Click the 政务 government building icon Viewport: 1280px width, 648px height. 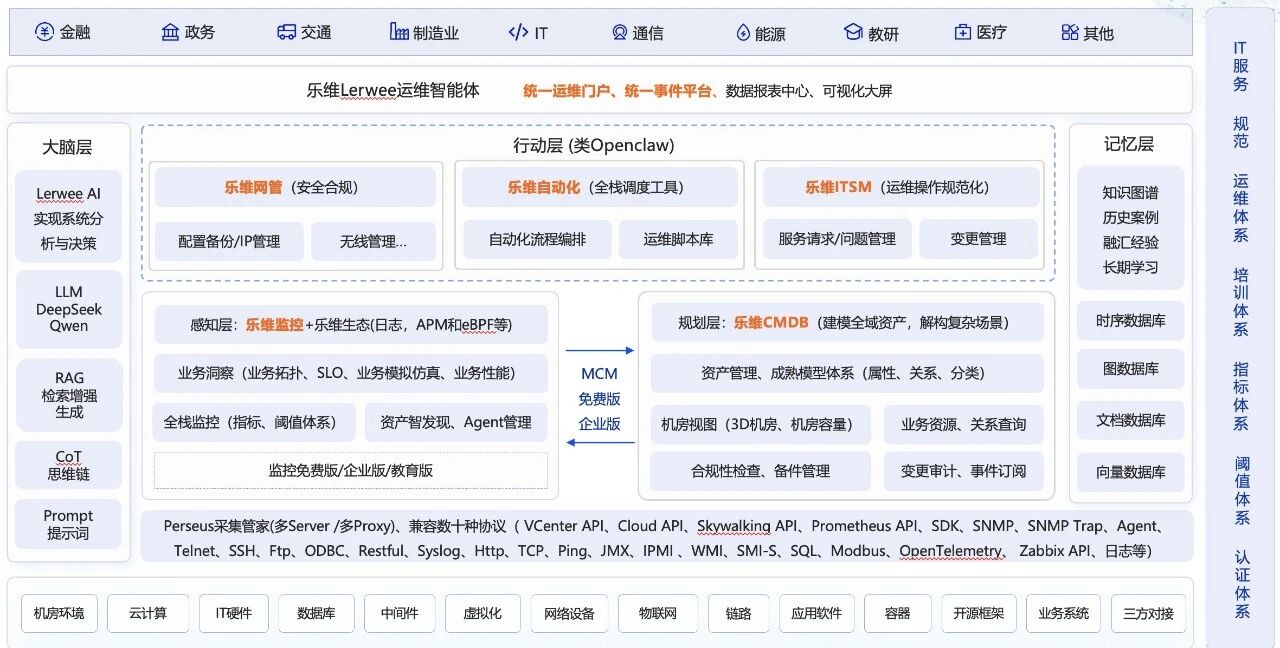point(170,32)
